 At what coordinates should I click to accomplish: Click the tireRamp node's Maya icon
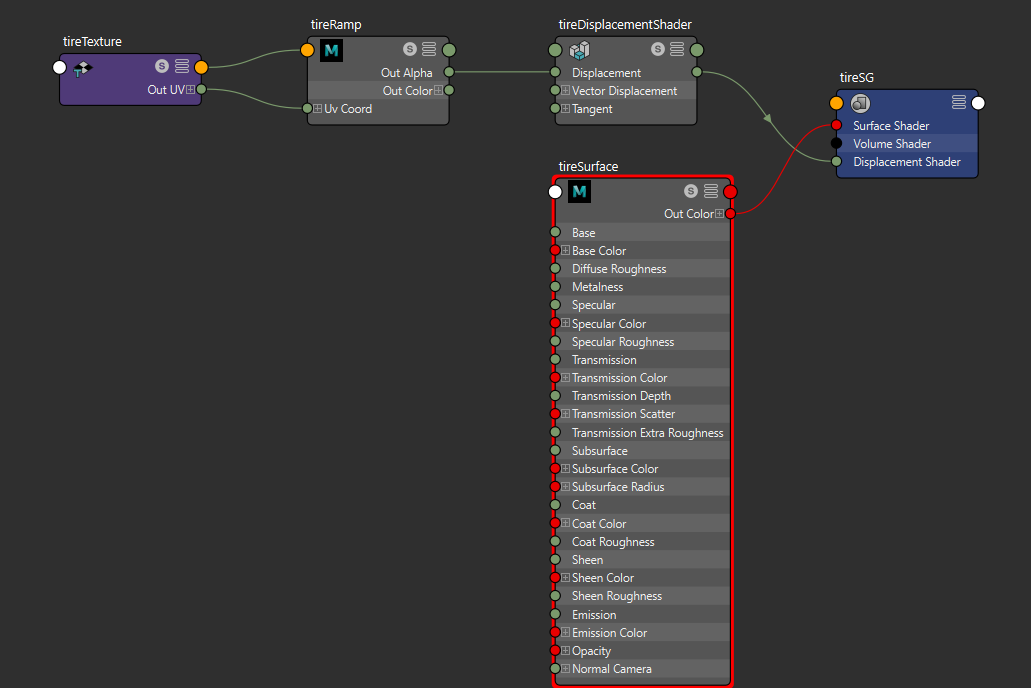coord(331,50)
